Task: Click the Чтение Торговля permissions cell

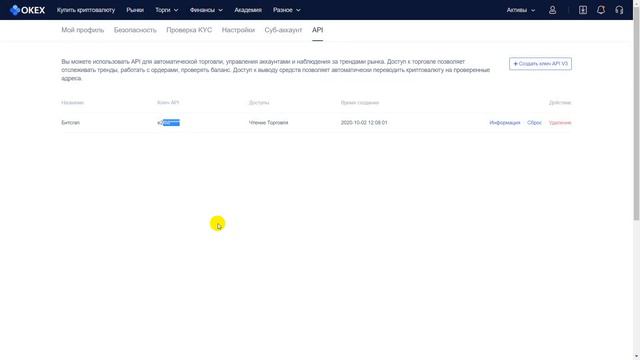Action: point(269,122)
